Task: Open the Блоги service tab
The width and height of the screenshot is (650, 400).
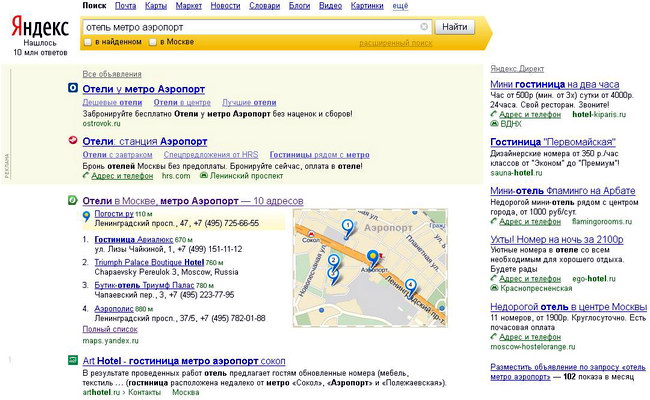Action: [299, 6]
